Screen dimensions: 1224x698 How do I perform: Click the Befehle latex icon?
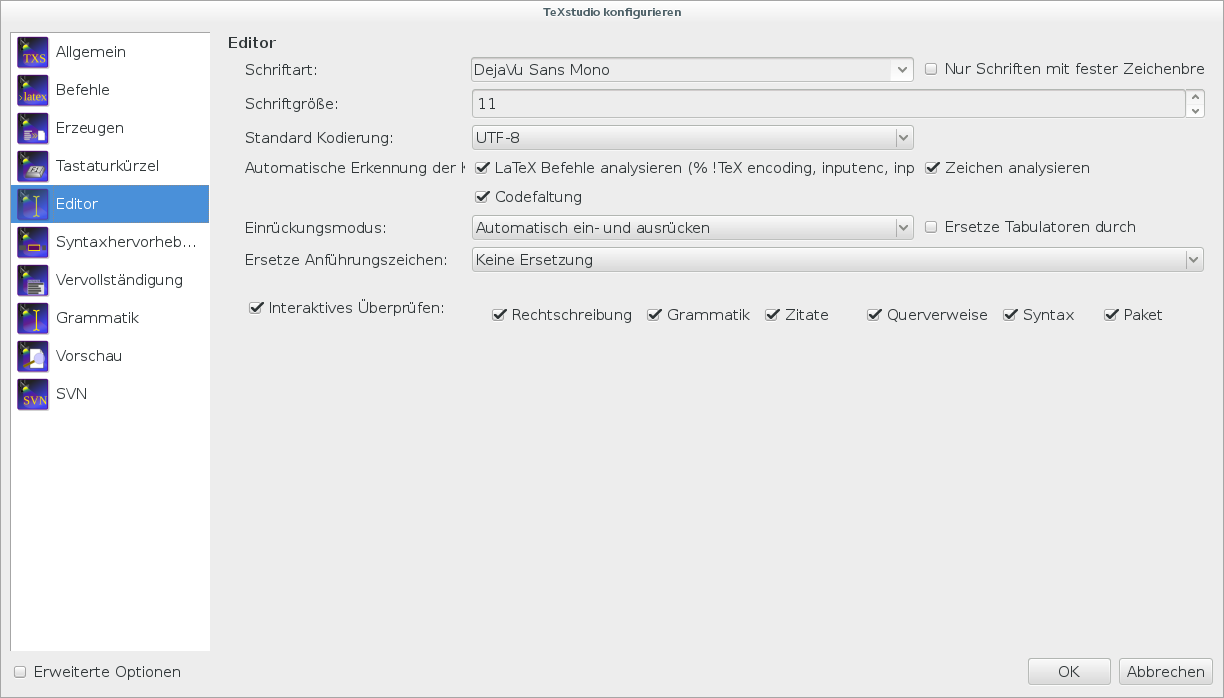click(x=33, y=90)
